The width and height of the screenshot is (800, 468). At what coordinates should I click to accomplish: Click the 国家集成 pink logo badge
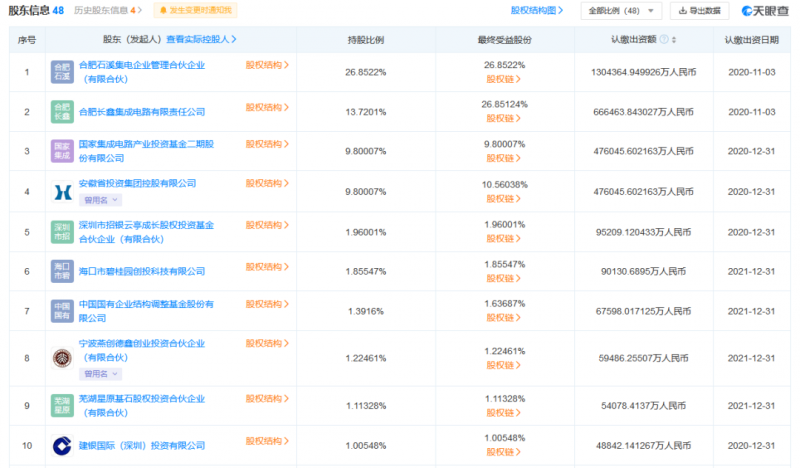(62, 151)
